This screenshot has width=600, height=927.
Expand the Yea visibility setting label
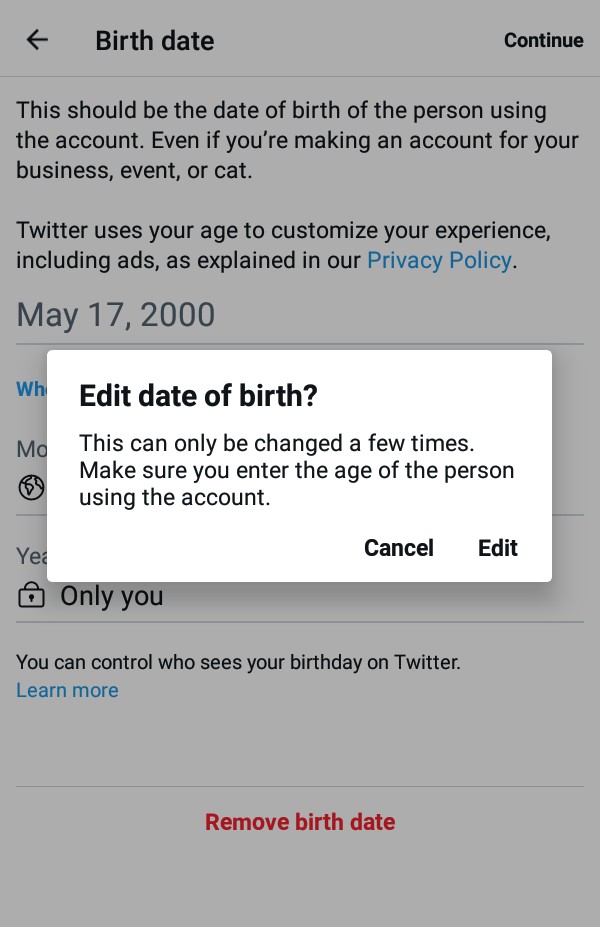pos(31,556)
